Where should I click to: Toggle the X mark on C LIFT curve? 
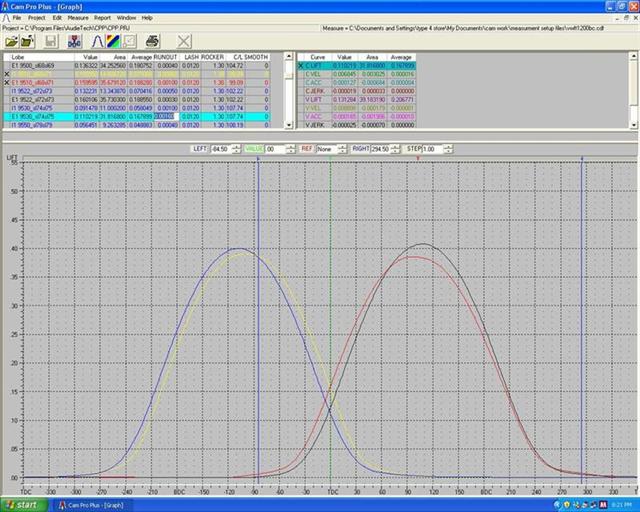[301, 66]
